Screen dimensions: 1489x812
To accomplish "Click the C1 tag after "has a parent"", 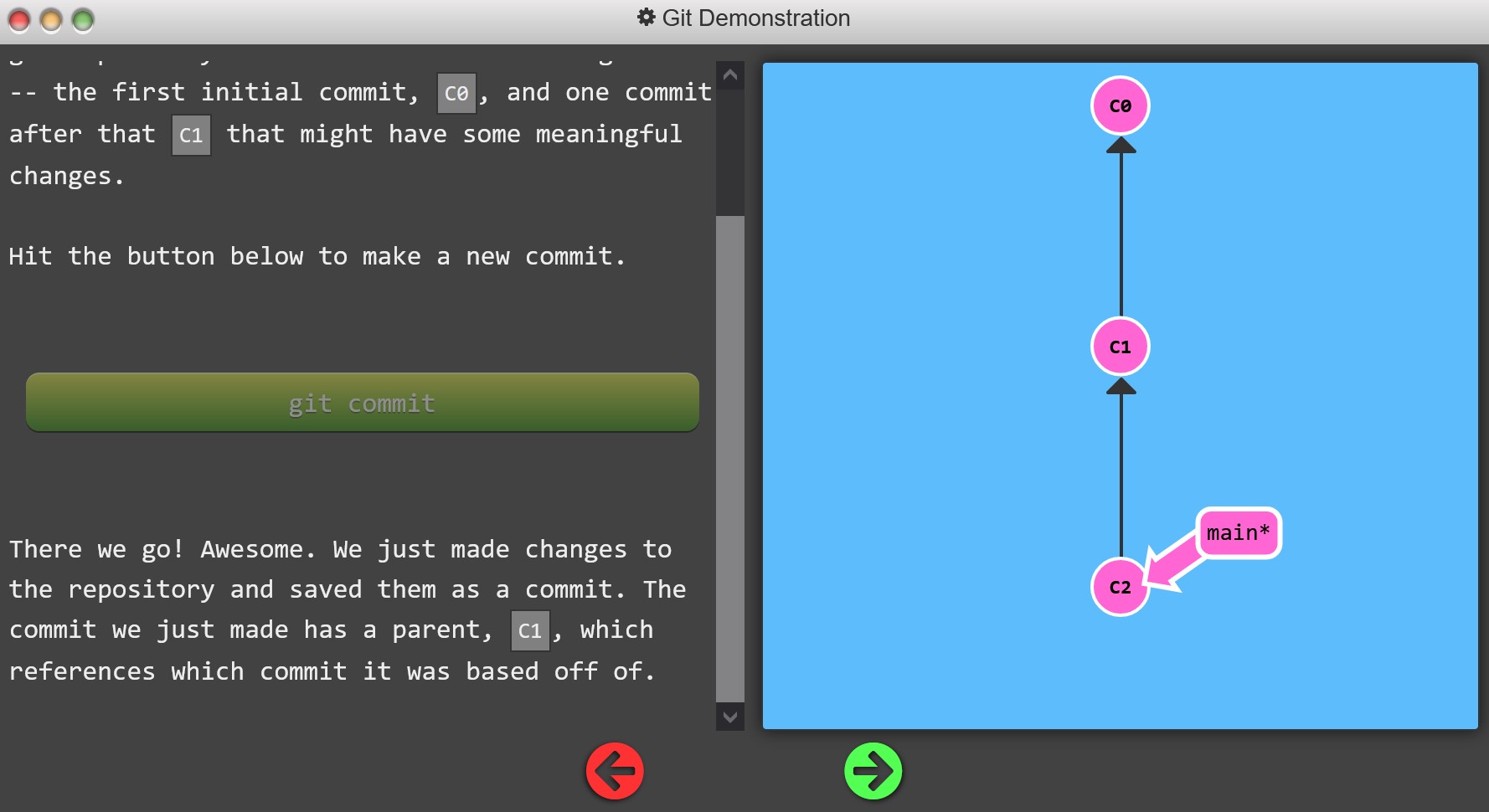I will 529,630.
